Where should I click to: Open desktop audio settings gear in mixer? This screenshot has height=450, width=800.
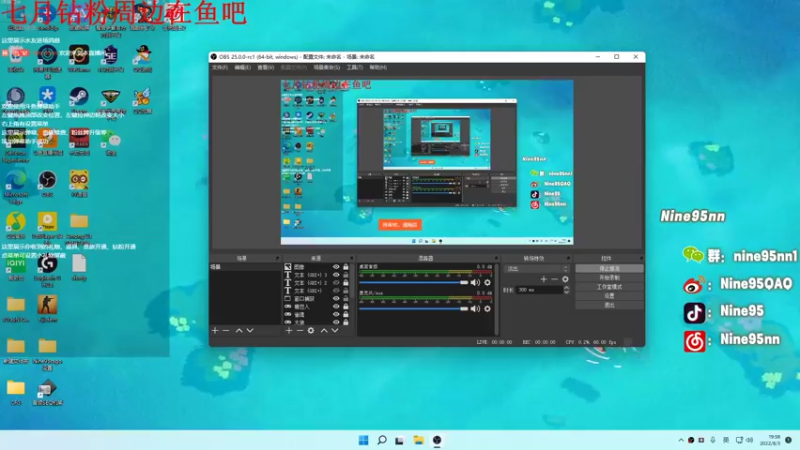click(x=487, y=283)
